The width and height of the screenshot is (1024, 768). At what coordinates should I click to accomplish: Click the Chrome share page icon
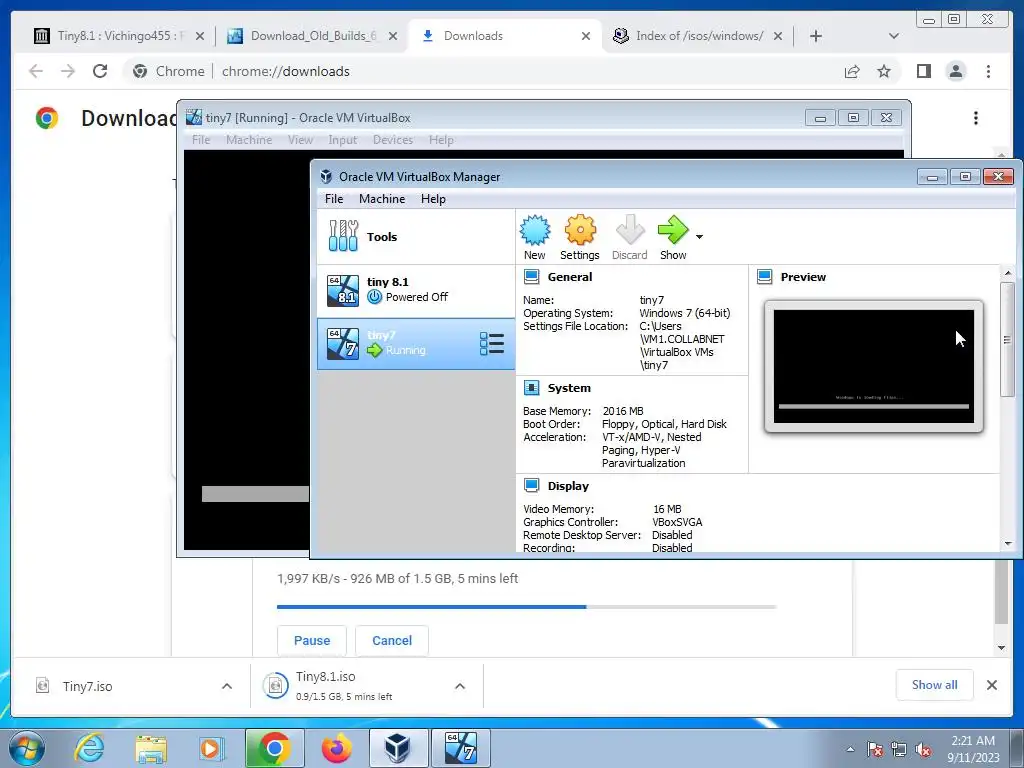852,71
